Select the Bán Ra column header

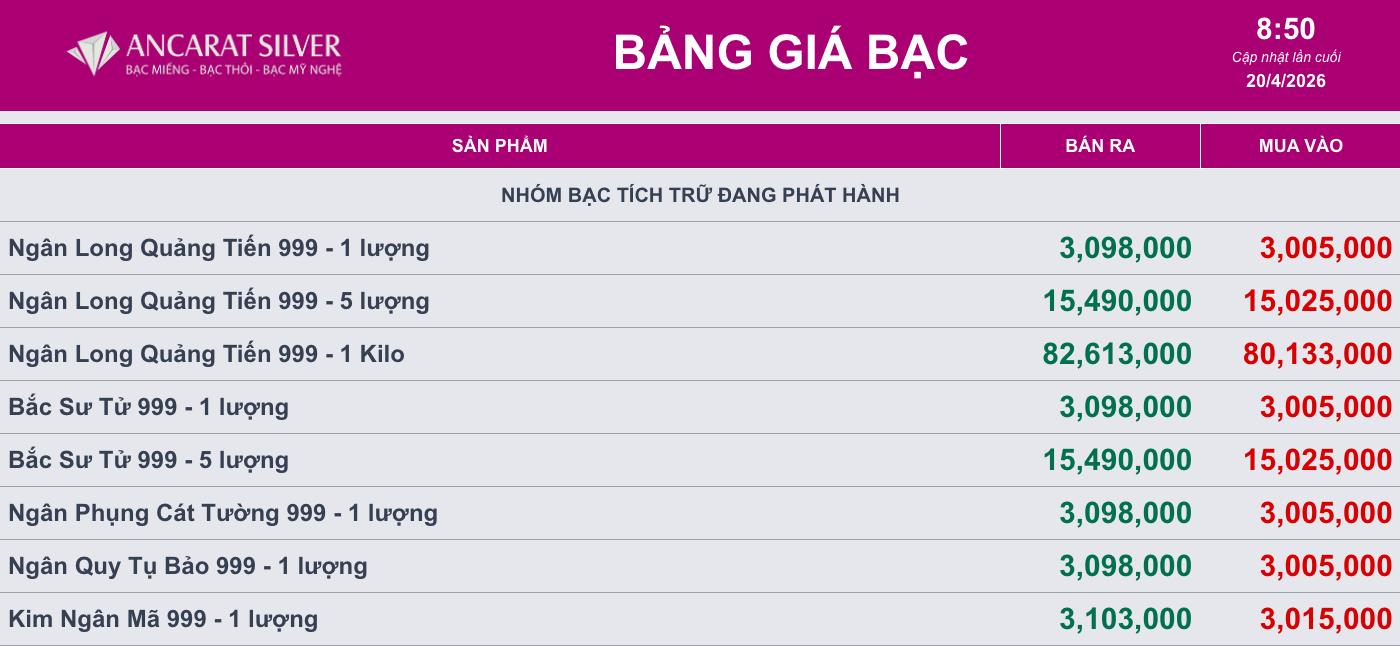click(1100, 146)
